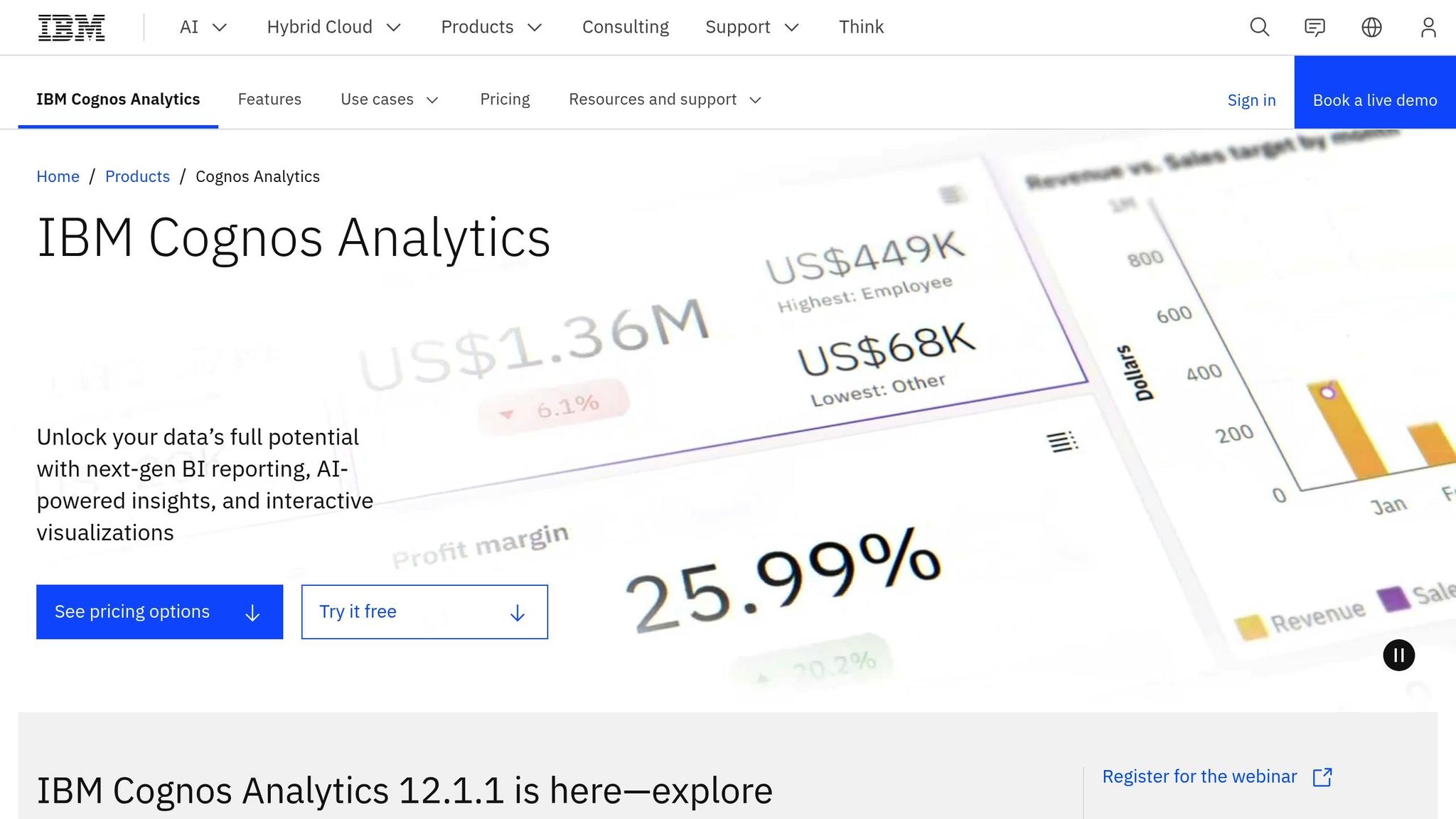Viewport: 1456px width, 819px height.
Task: Click the Try it free button
Action: pos(424,612)
